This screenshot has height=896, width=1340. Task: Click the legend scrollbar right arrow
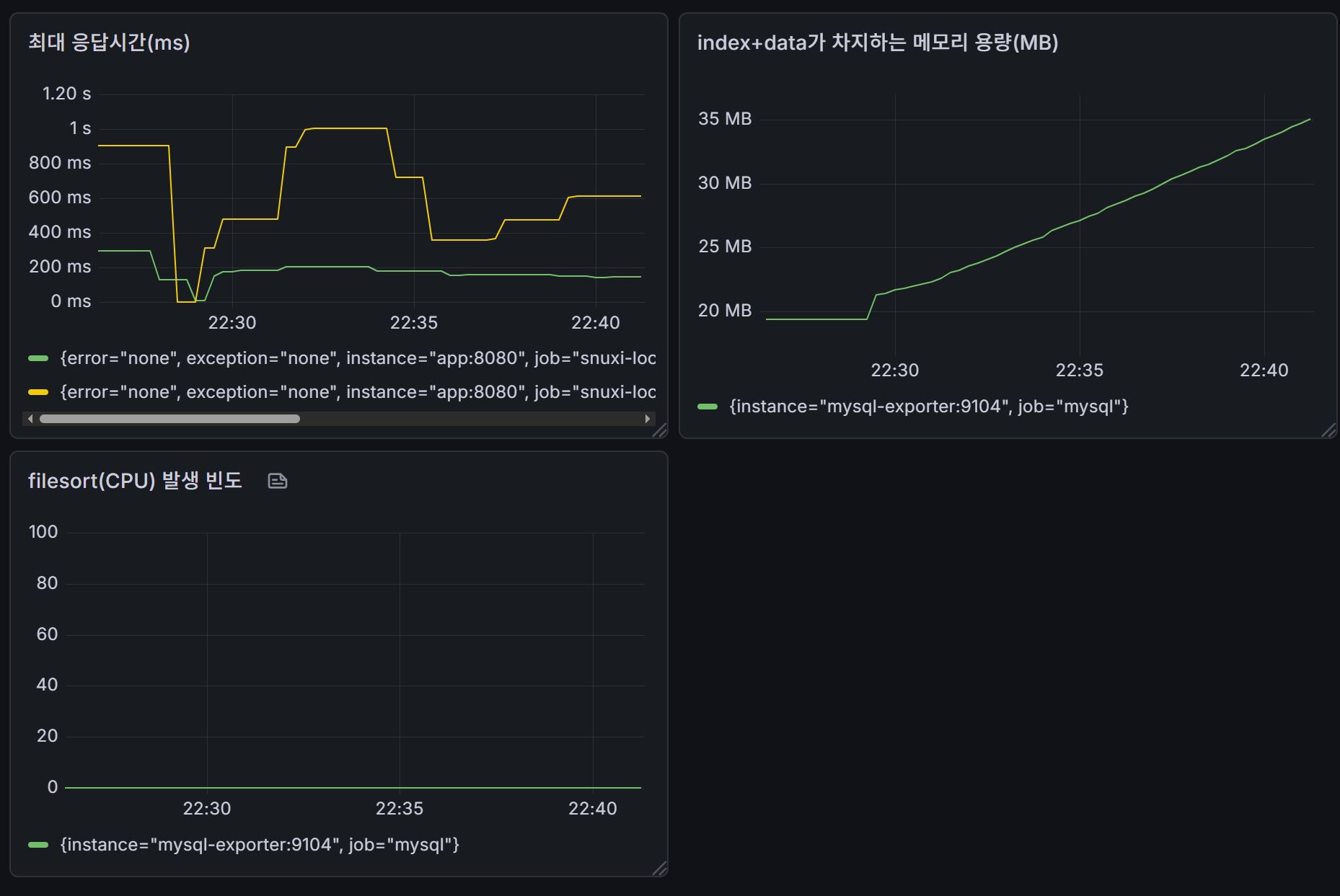[647, 419]
